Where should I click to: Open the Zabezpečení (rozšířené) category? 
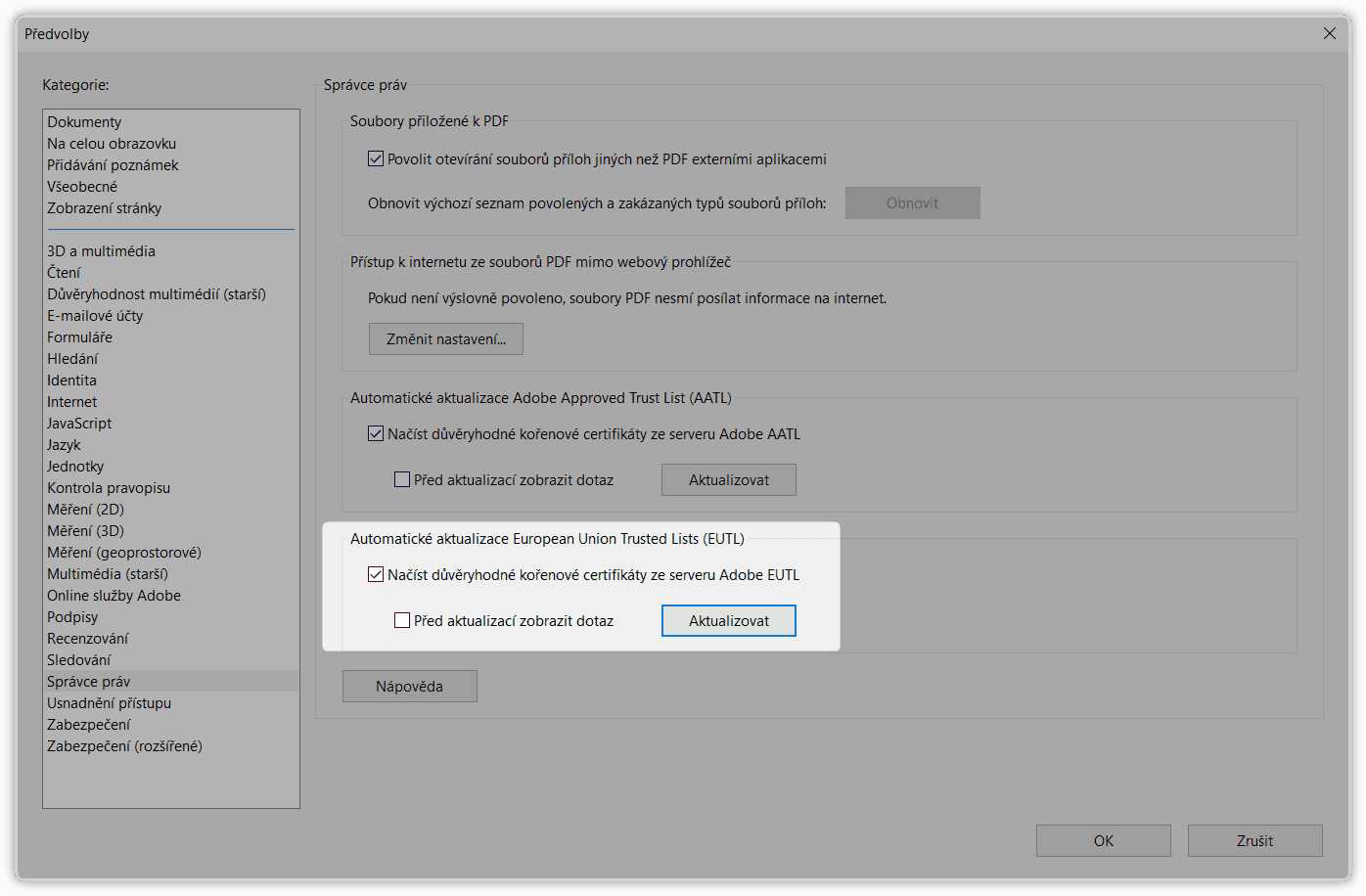click(124, 746)
